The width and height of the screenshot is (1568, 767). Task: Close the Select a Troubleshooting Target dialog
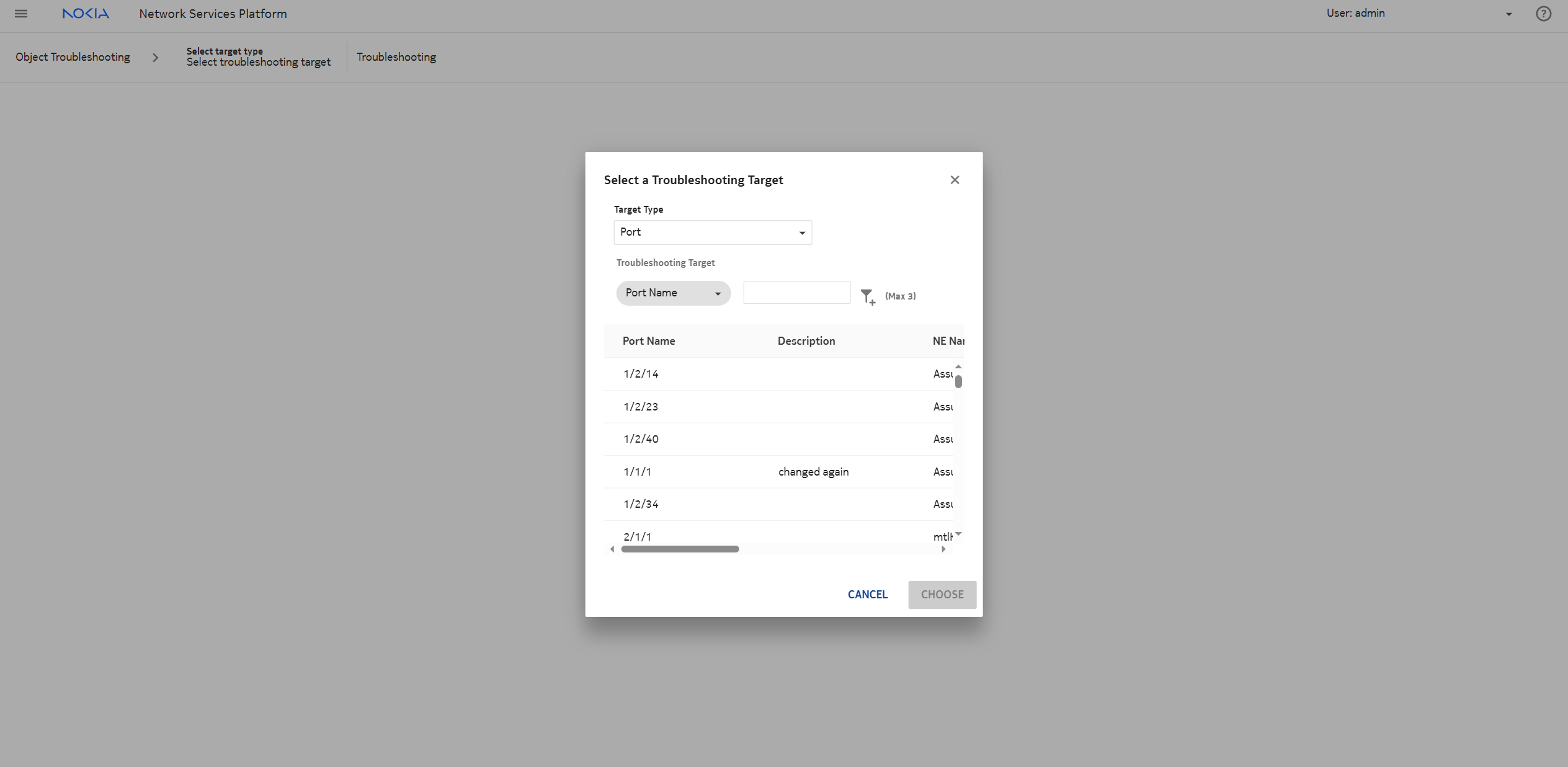click(955, 180)
